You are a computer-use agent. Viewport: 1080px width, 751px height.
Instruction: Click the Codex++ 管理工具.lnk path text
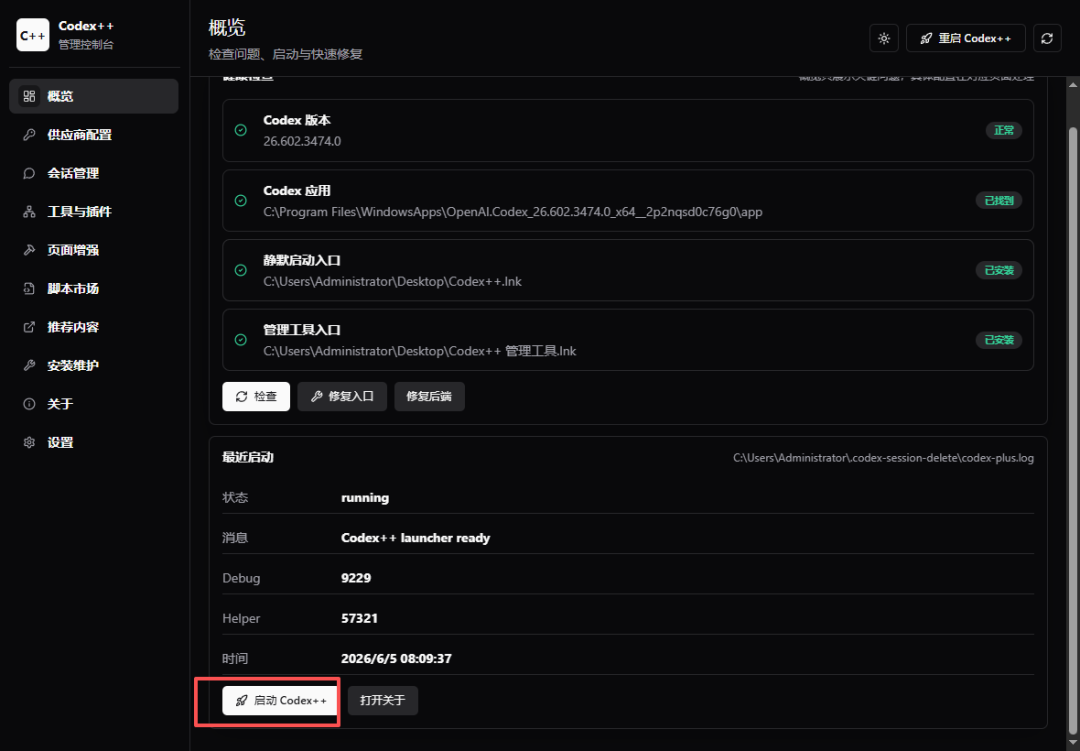419,351
